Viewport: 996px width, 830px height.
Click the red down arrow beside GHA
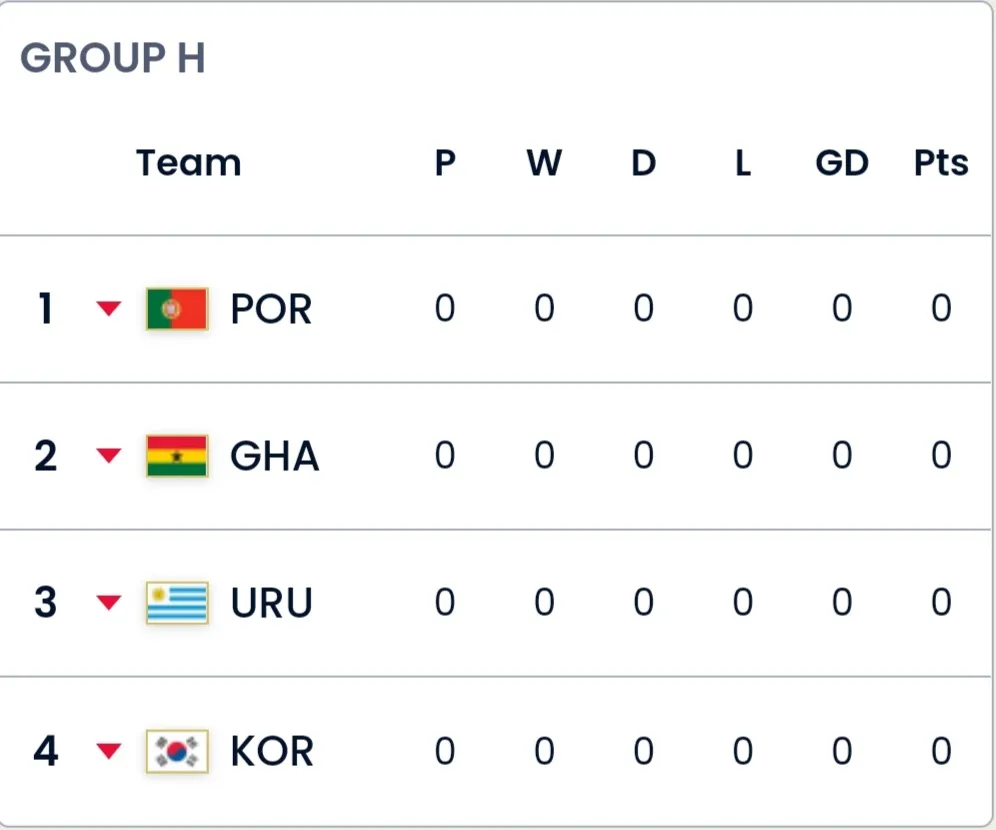point(109,455)
